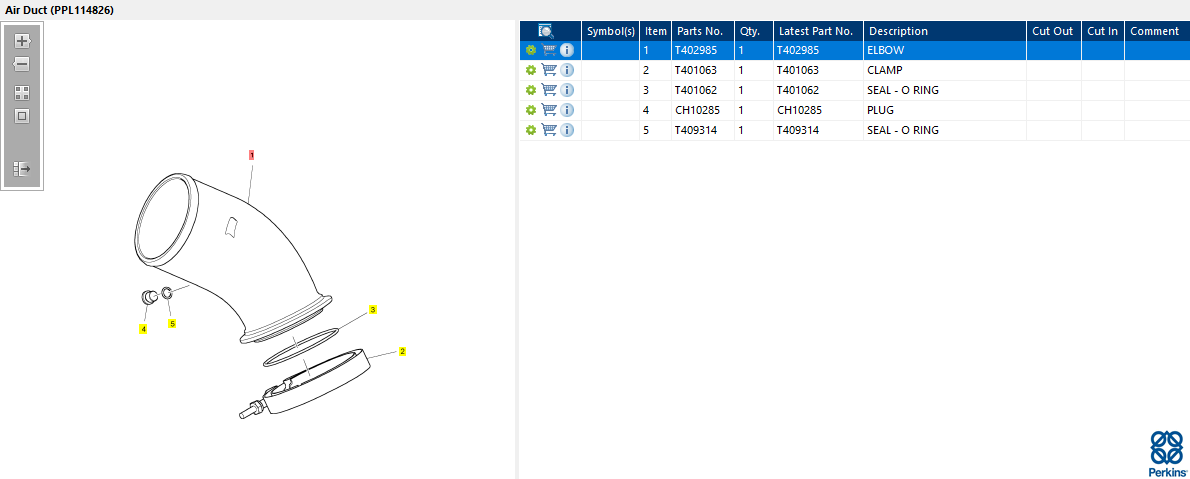The width and height of the screenshot is (1190, 479).
Task: Show info for SEAL - O RING T401062
Action: point(567,90)
